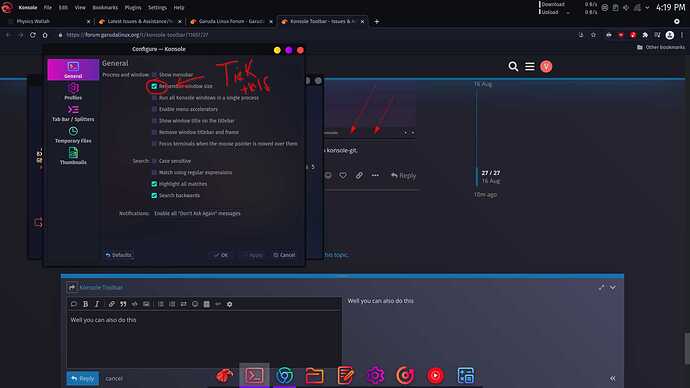The width and height of the screenshot is (690, 388).
Task: Open the General settings page in Konsole
Action: [73, 70]
